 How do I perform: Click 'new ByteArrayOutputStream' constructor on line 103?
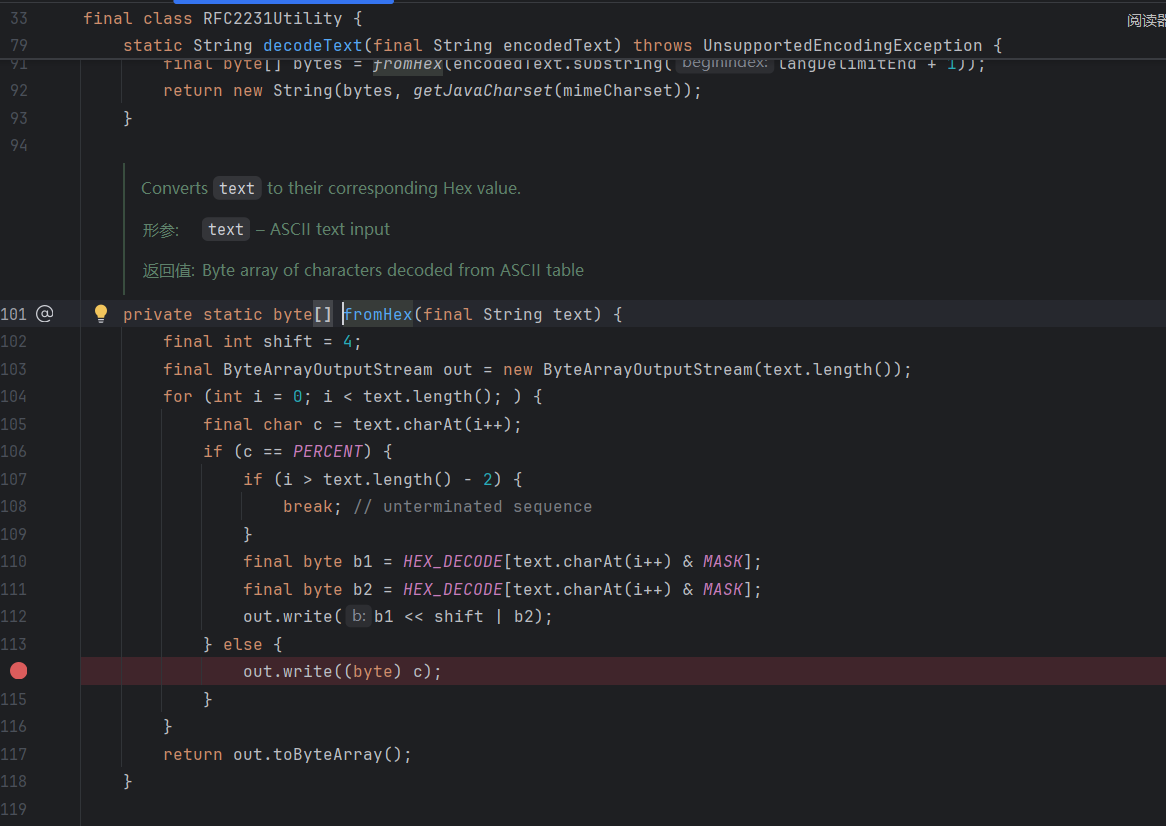click(x=628, y=370)
